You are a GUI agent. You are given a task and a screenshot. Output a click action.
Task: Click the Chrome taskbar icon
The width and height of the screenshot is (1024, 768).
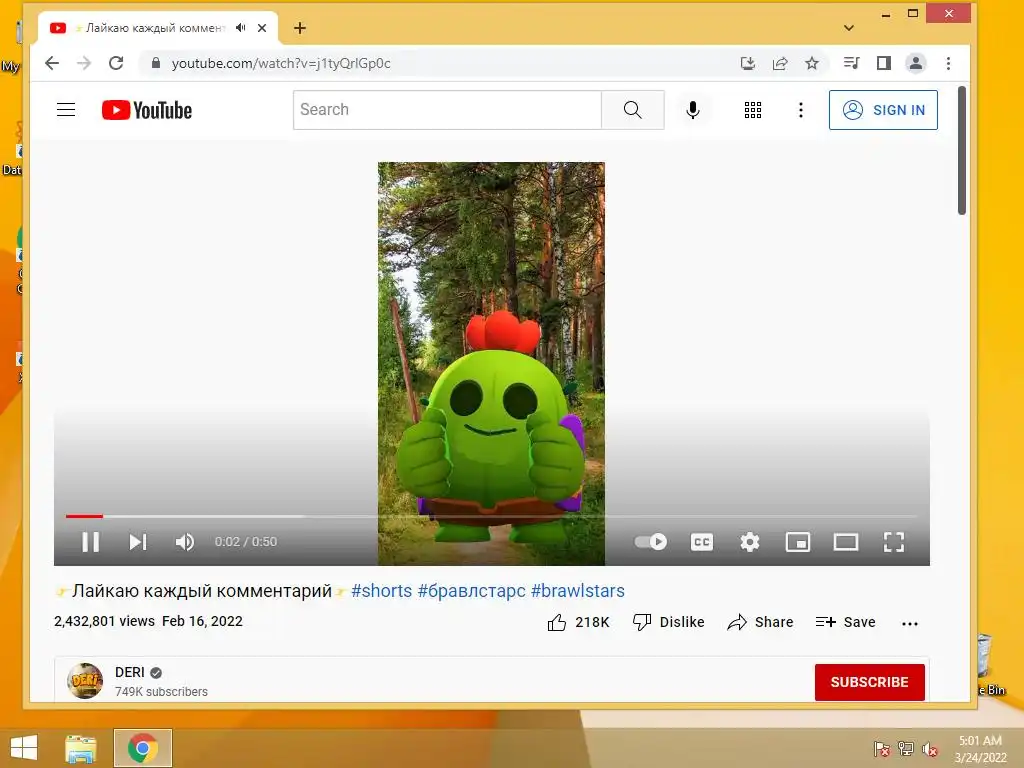[143, 748]
